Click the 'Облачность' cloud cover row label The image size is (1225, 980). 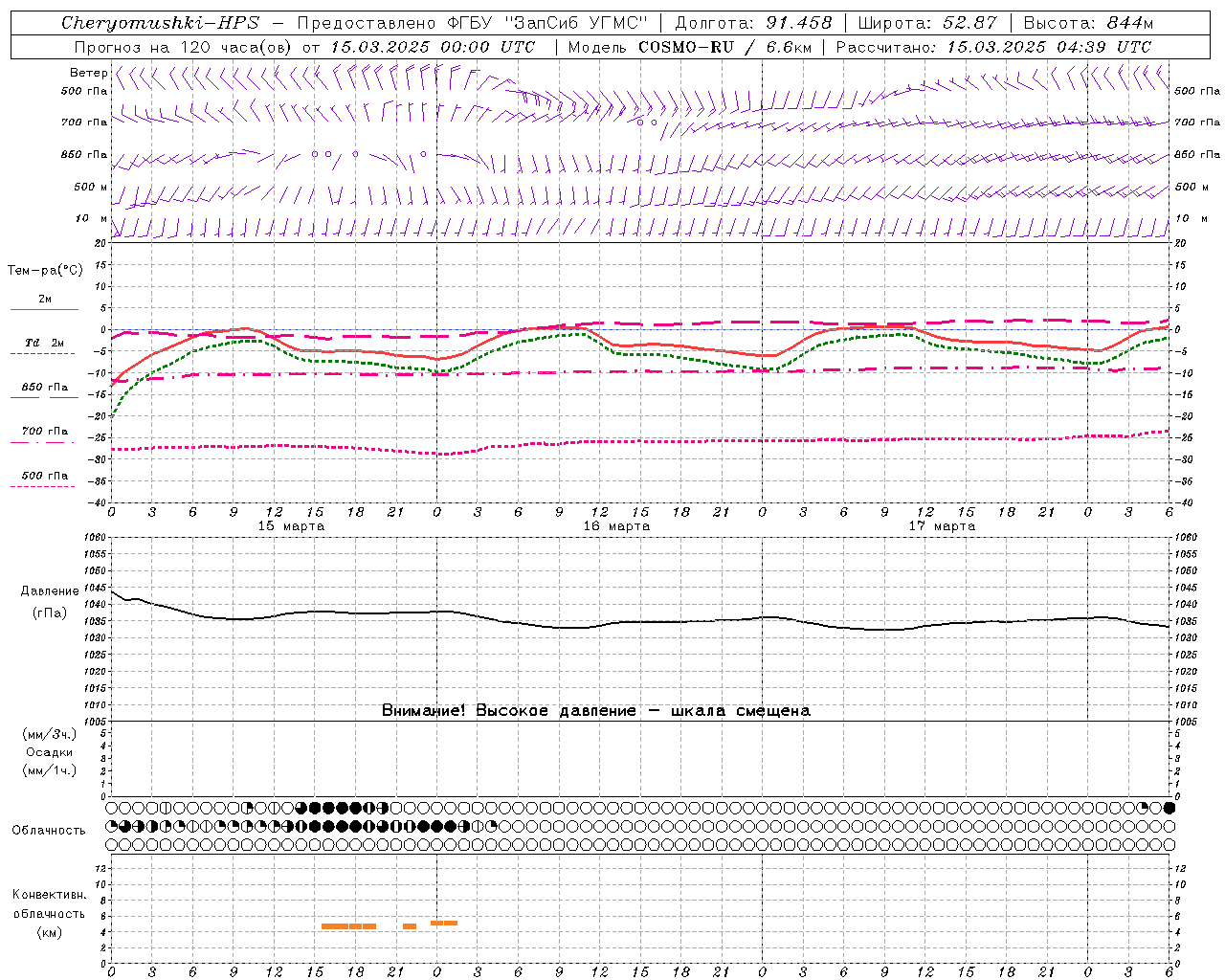pyautogui.click(x=49, y=830)
